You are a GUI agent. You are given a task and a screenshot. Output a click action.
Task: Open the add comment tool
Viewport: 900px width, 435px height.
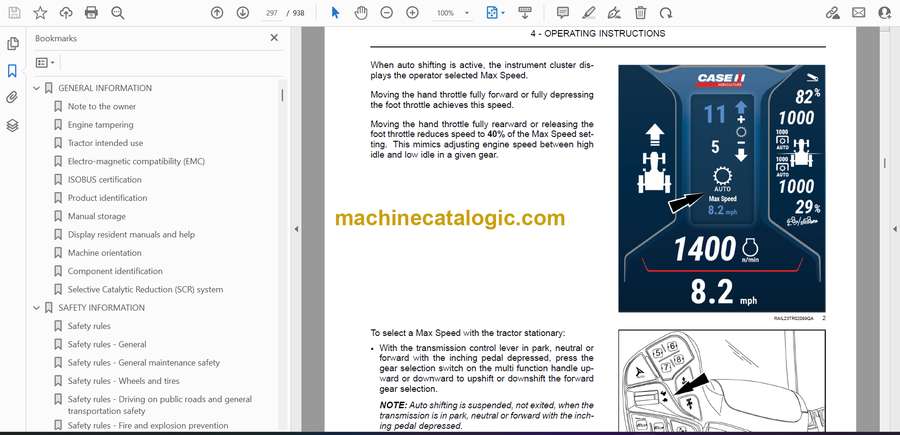point(563,13)
